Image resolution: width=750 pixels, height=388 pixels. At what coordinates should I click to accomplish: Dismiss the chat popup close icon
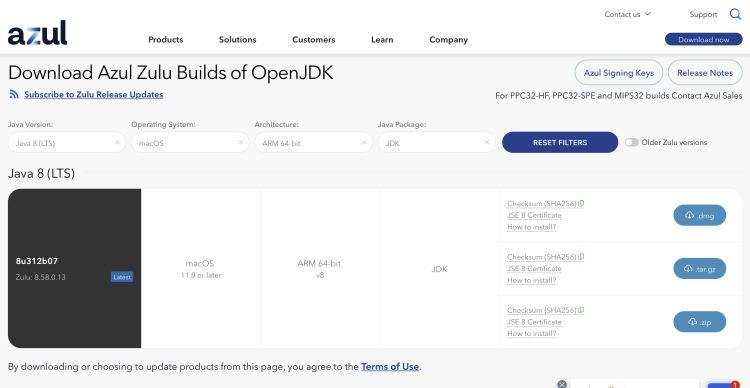(x=562, y=384)
